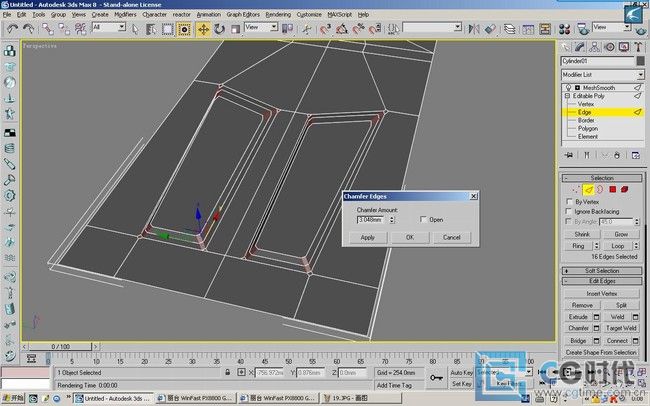Click the Mirror tool icon
The height and width of the screenshot is (406, 650).
474,29
